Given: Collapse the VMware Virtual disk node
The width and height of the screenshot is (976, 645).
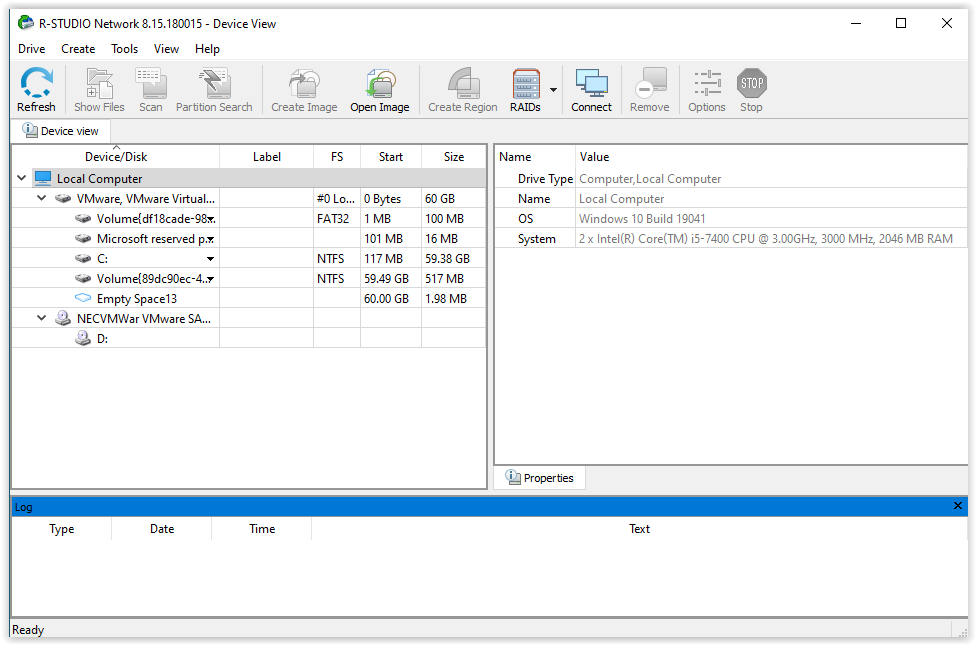Looking at the screenshot, I should [x=42, y=198].
